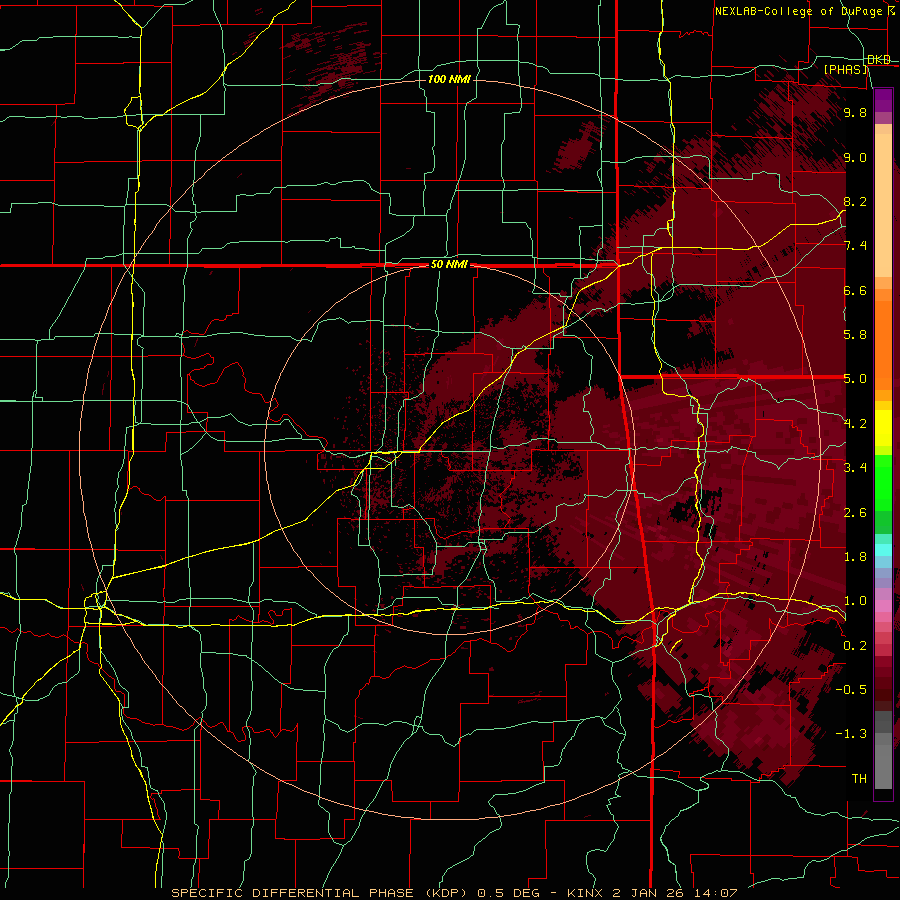Click the -0.5 value on the color scale
This screenshot has width=900, height=900.
851,690
